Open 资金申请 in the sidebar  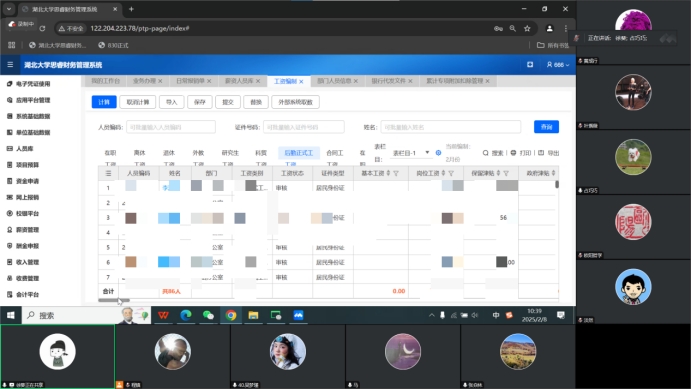point(27,181)
